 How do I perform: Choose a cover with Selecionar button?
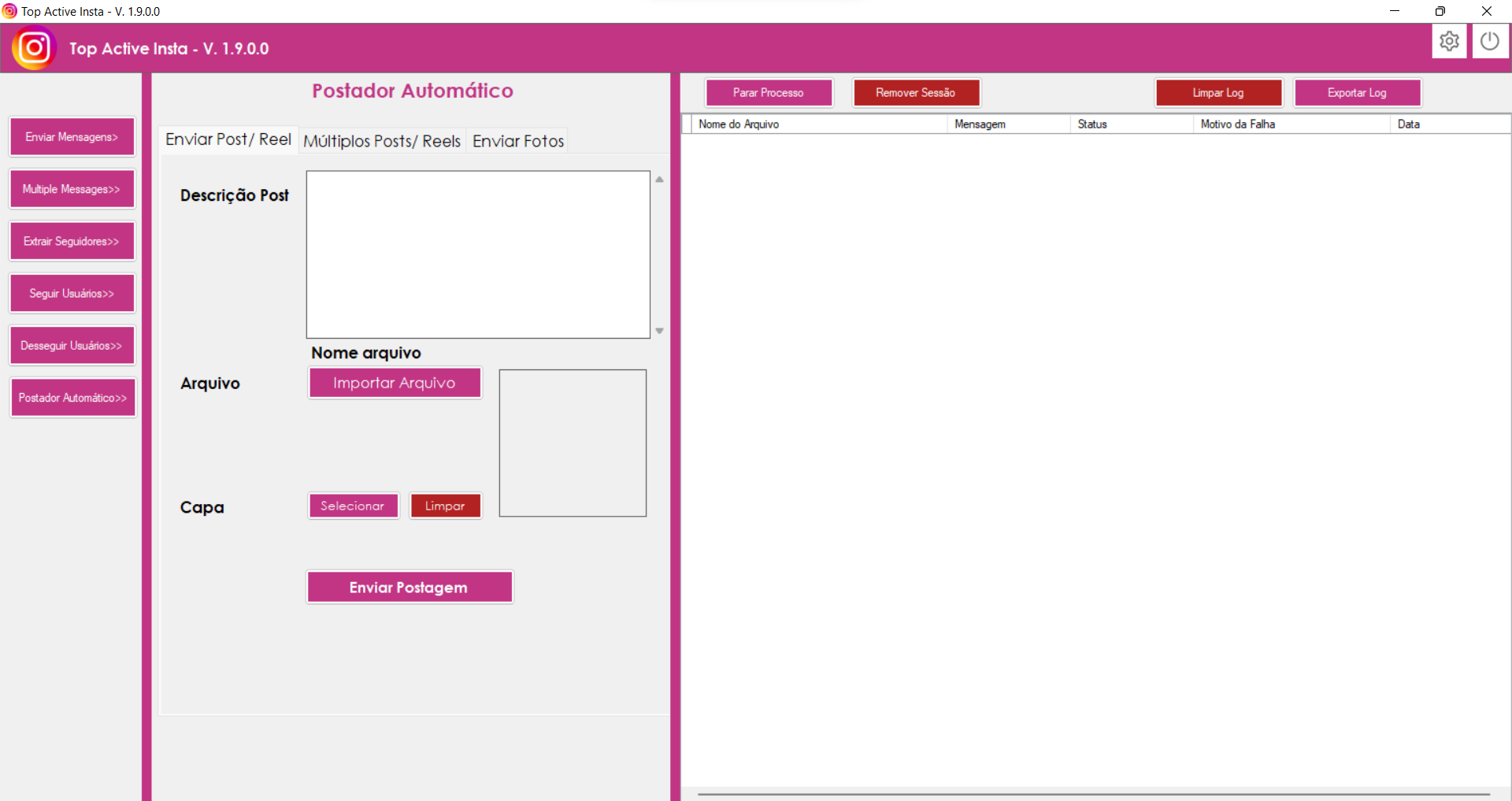[353, 506]
